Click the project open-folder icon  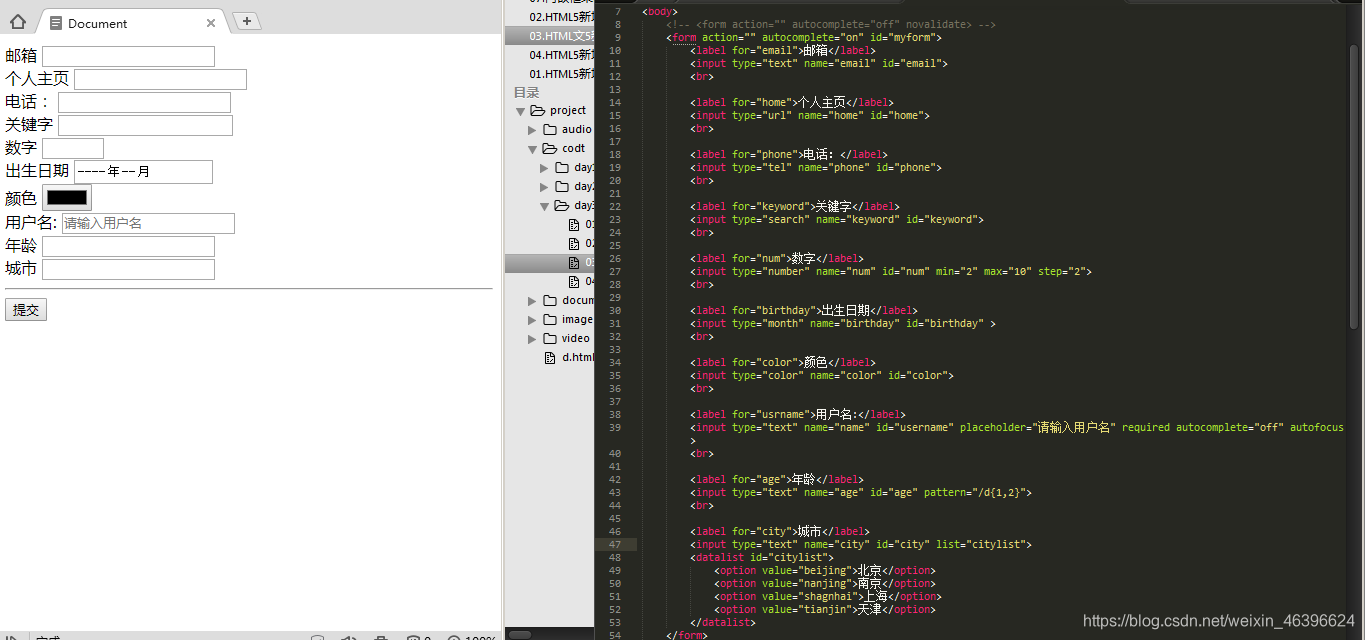pyautogui.click(x=538, y=110)
